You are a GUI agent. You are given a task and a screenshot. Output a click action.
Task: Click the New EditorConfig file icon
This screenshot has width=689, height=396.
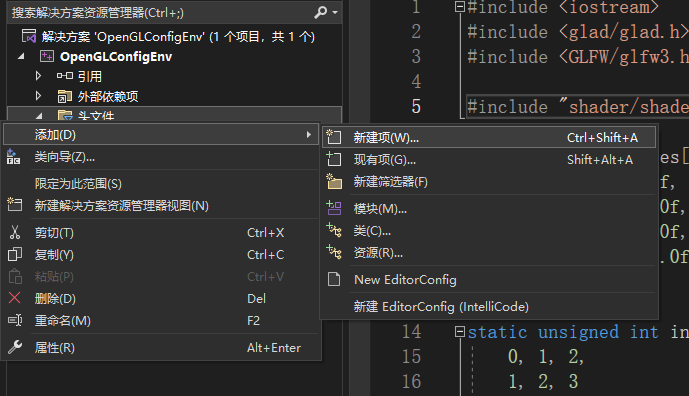click(334, 279)
